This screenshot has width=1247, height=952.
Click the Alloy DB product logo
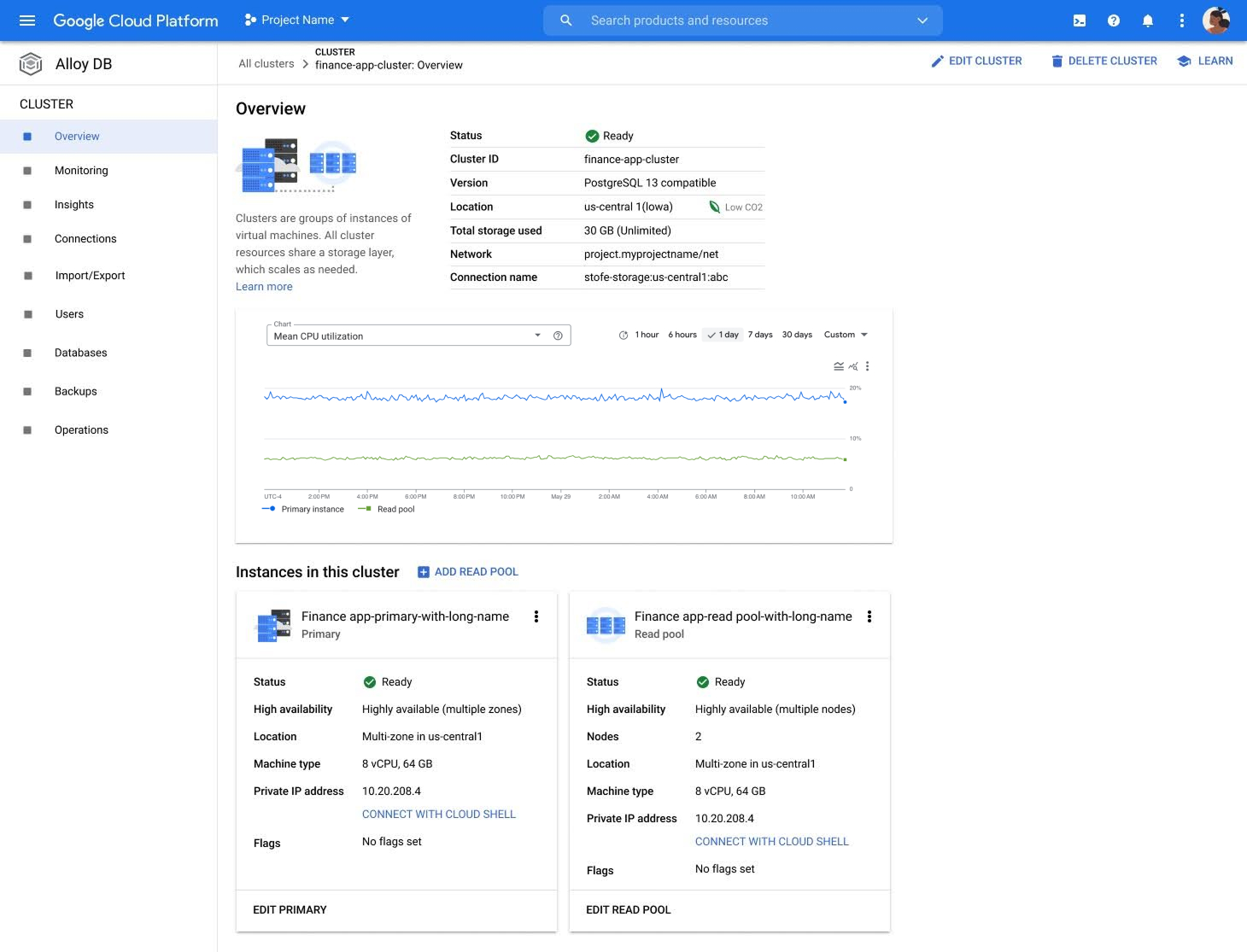31,64
